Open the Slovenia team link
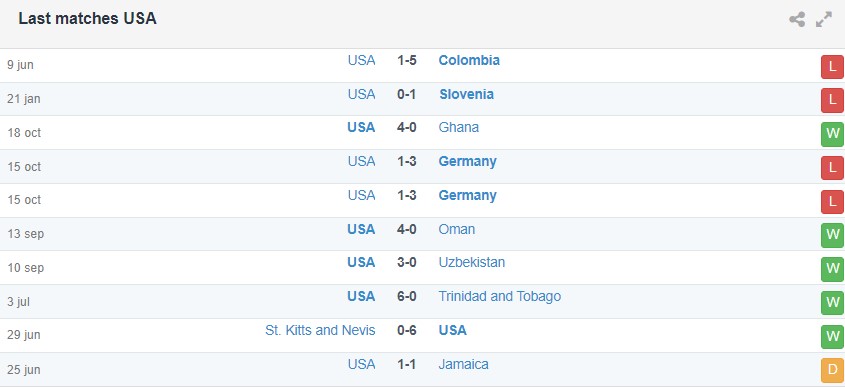845x387 pixels. [x=466, y=94]
